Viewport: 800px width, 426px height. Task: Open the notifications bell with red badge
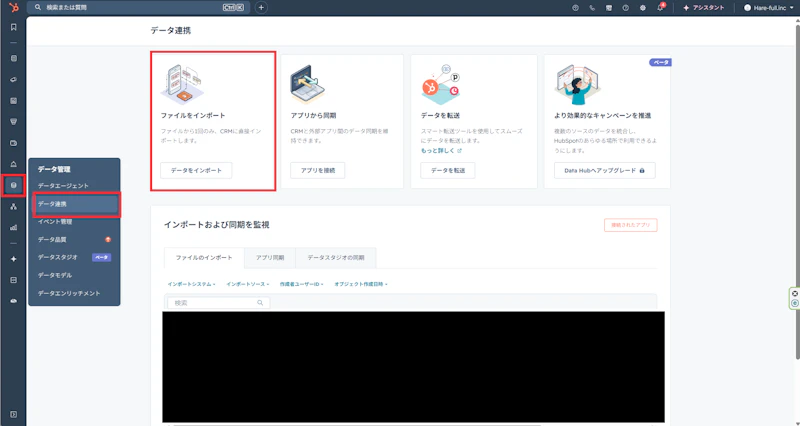coord(660,8)
